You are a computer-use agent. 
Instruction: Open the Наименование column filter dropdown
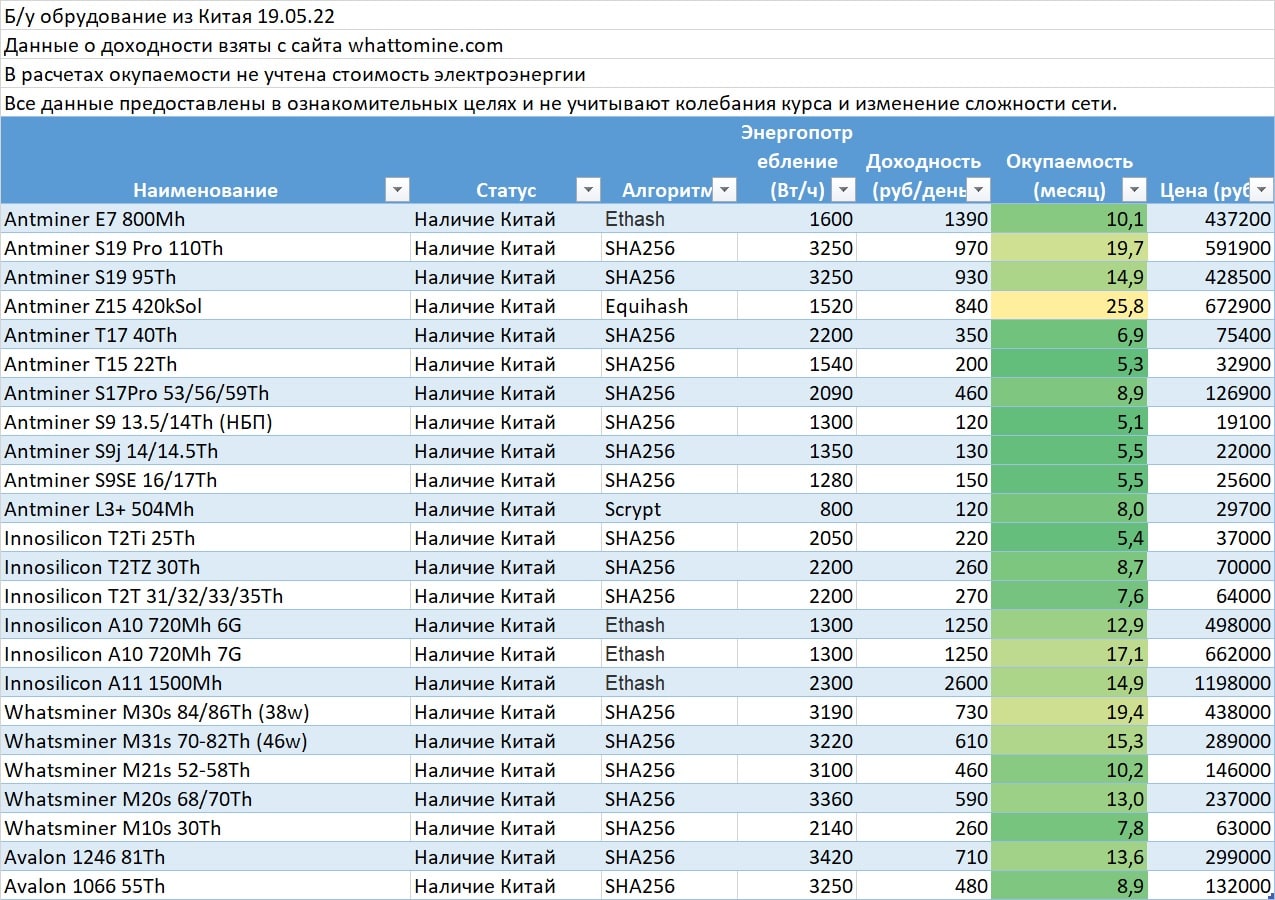pos(398,190)
